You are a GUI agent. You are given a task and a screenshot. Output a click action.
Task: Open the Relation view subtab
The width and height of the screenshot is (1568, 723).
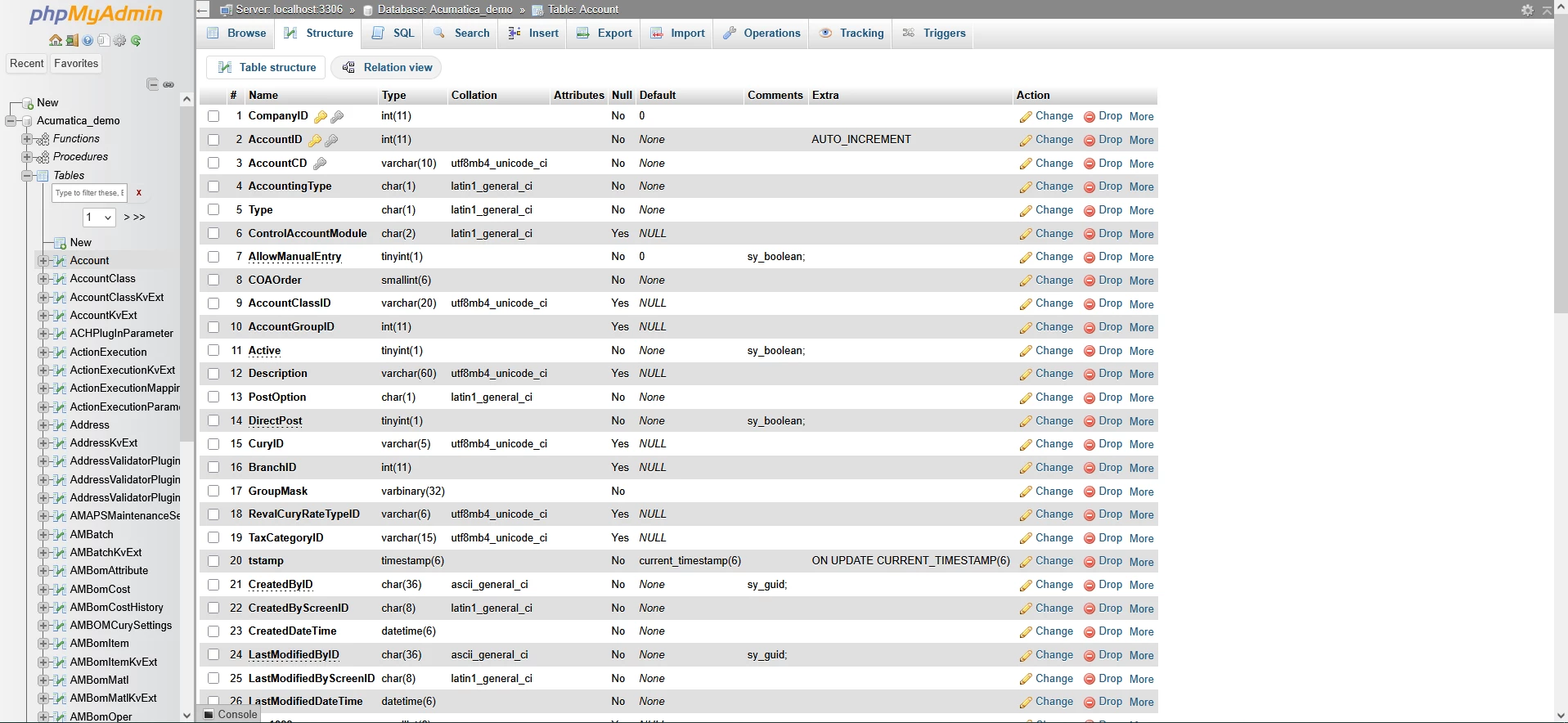click(386, 68)
